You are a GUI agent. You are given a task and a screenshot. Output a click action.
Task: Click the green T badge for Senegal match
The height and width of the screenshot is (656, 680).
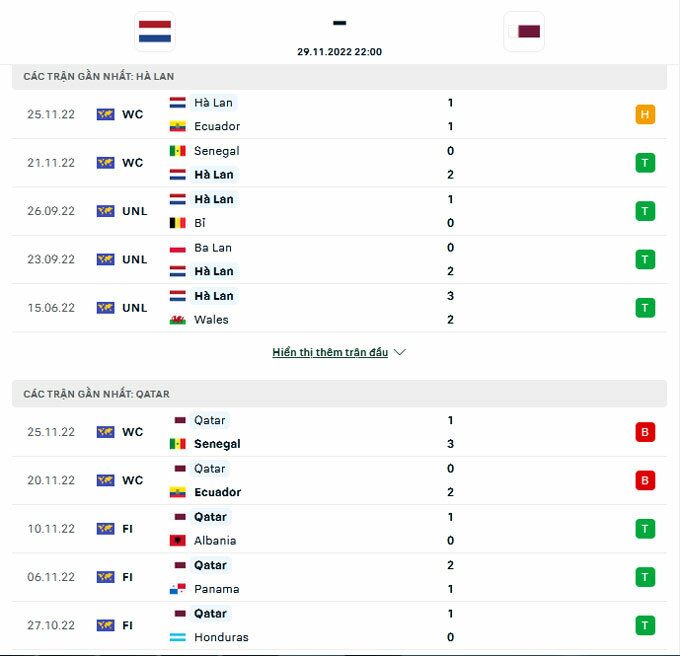tap(645, 163)
